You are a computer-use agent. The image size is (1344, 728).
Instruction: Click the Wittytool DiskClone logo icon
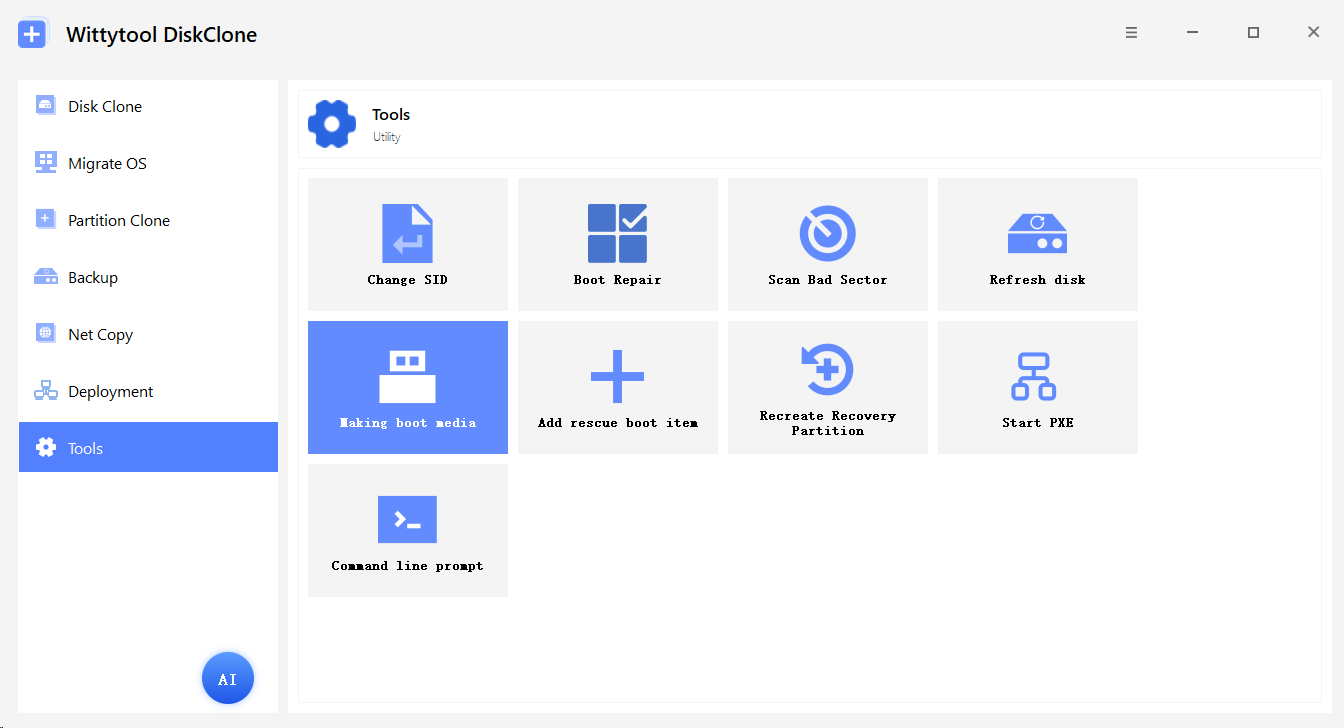point(33,34)
